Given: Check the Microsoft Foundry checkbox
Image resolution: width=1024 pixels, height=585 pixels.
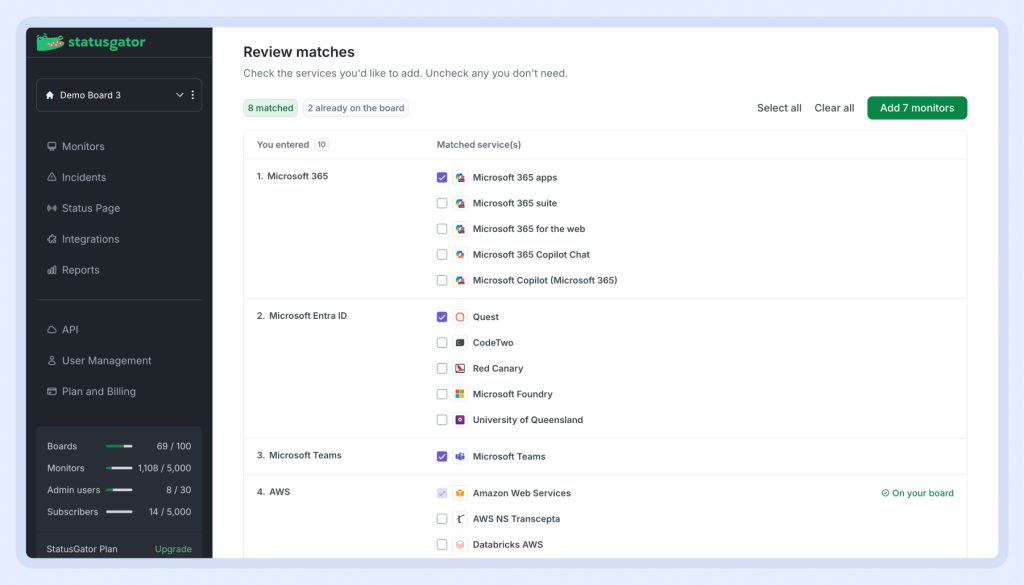Looking at the screenshot, I should click(442, 394).
